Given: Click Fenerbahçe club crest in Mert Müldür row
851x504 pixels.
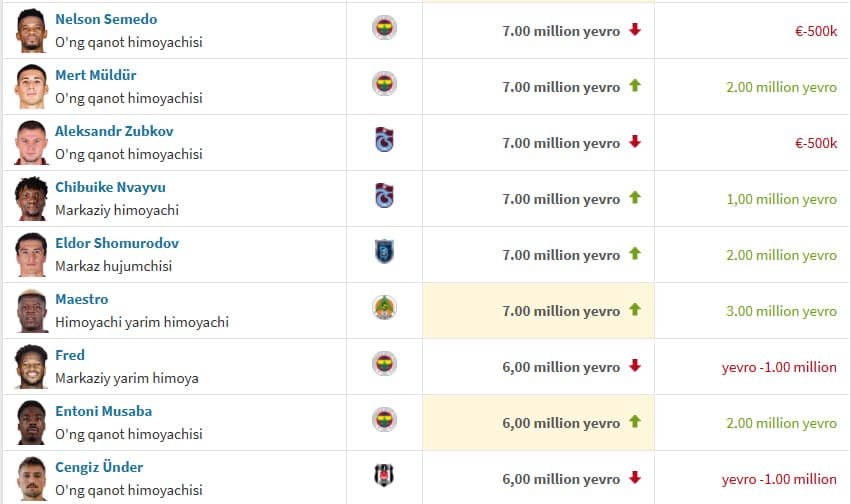Looking at the screenshot, I should (x=384, y=84).
